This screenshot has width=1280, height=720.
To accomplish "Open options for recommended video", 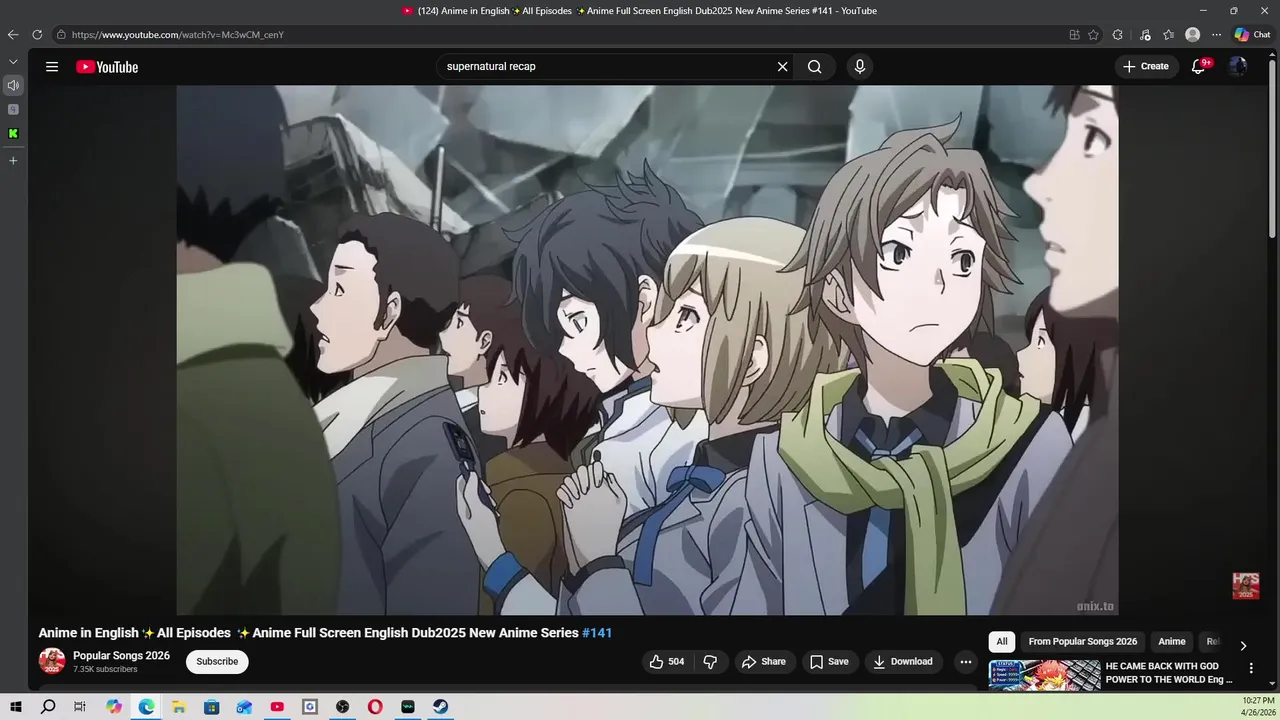I will coord(1251,668).
